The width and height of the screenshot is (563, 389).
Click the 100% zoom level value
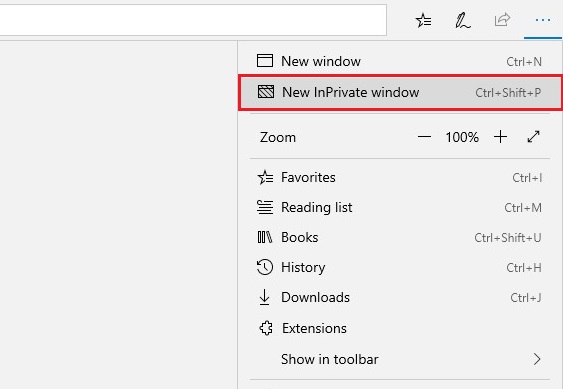[x=462, y=137]
